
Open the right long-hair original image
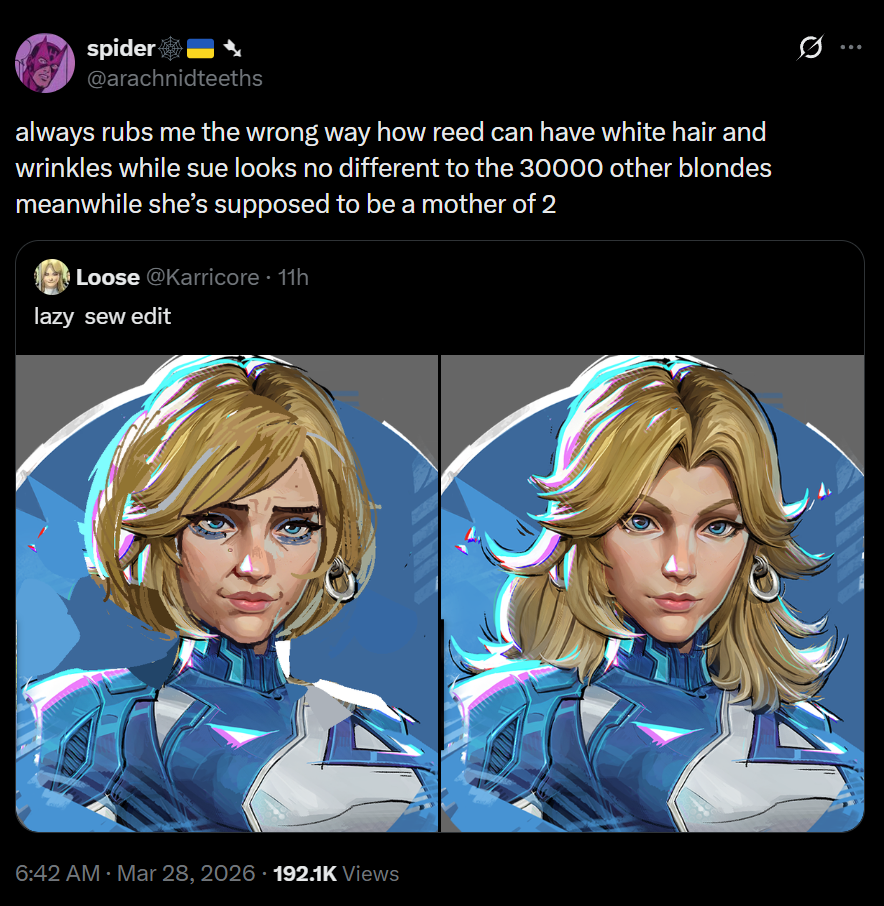pos(652,593)
